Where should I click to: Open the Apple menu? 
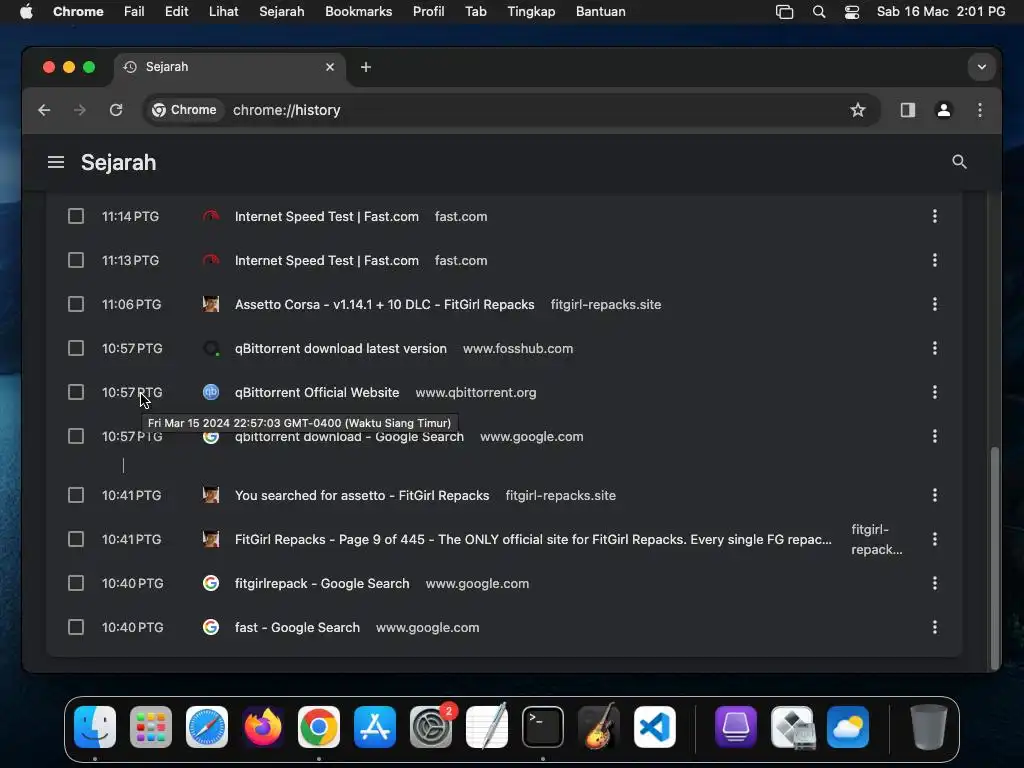(x=26, y=12)
